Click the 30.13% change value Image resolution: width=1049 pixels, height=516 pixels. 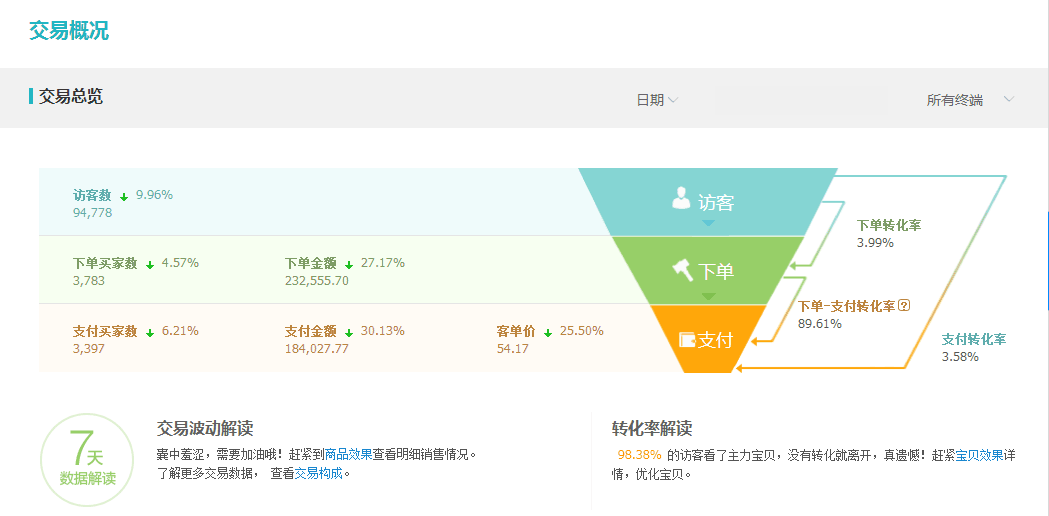tap(383, 331)
